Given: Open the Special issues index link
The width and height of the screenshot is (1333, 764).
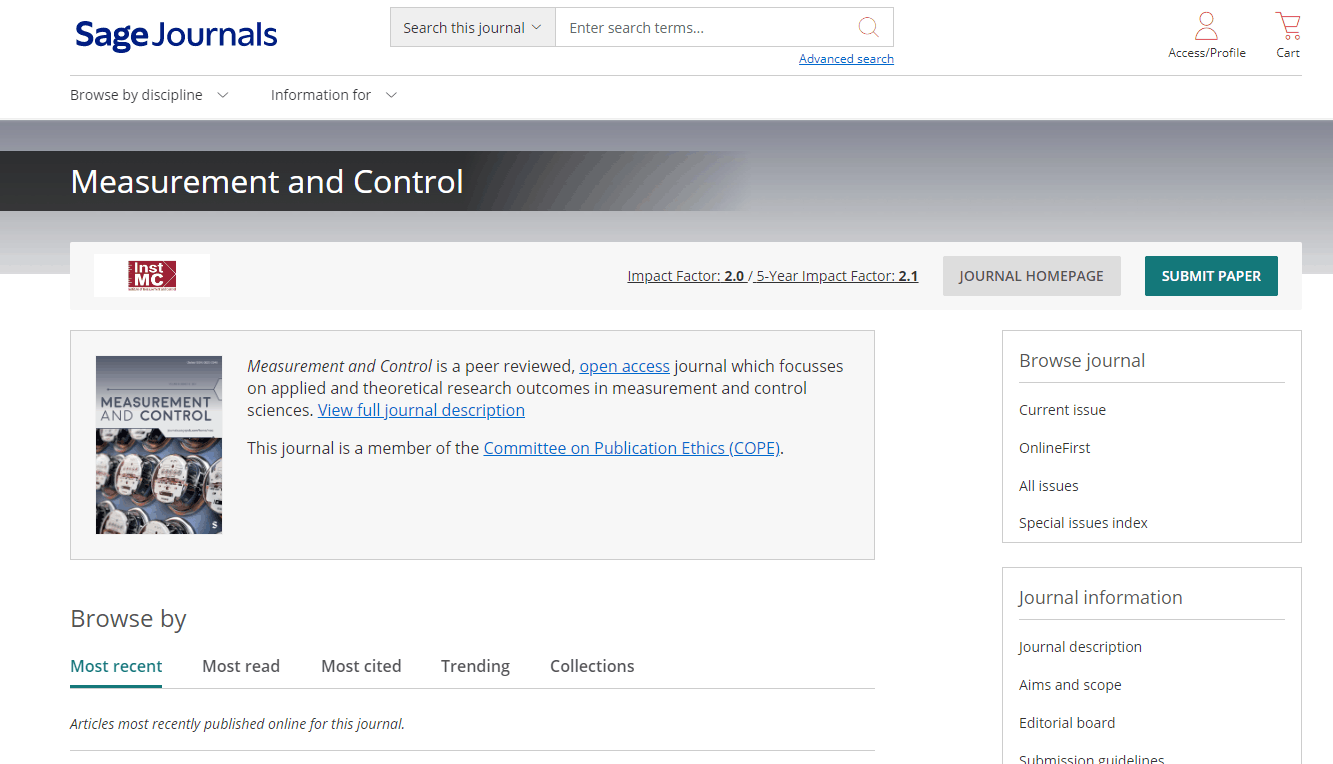Looking at the screenshot, I should [x=1083, y=523].
